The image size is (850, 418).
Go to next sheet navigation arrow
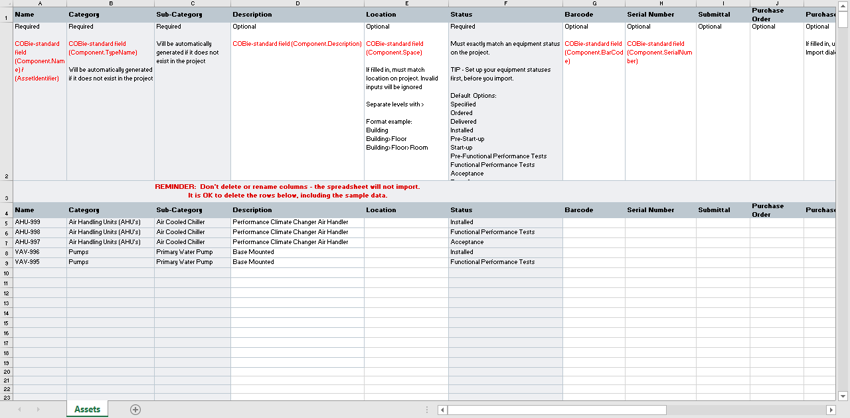click(x=38, y=409)
